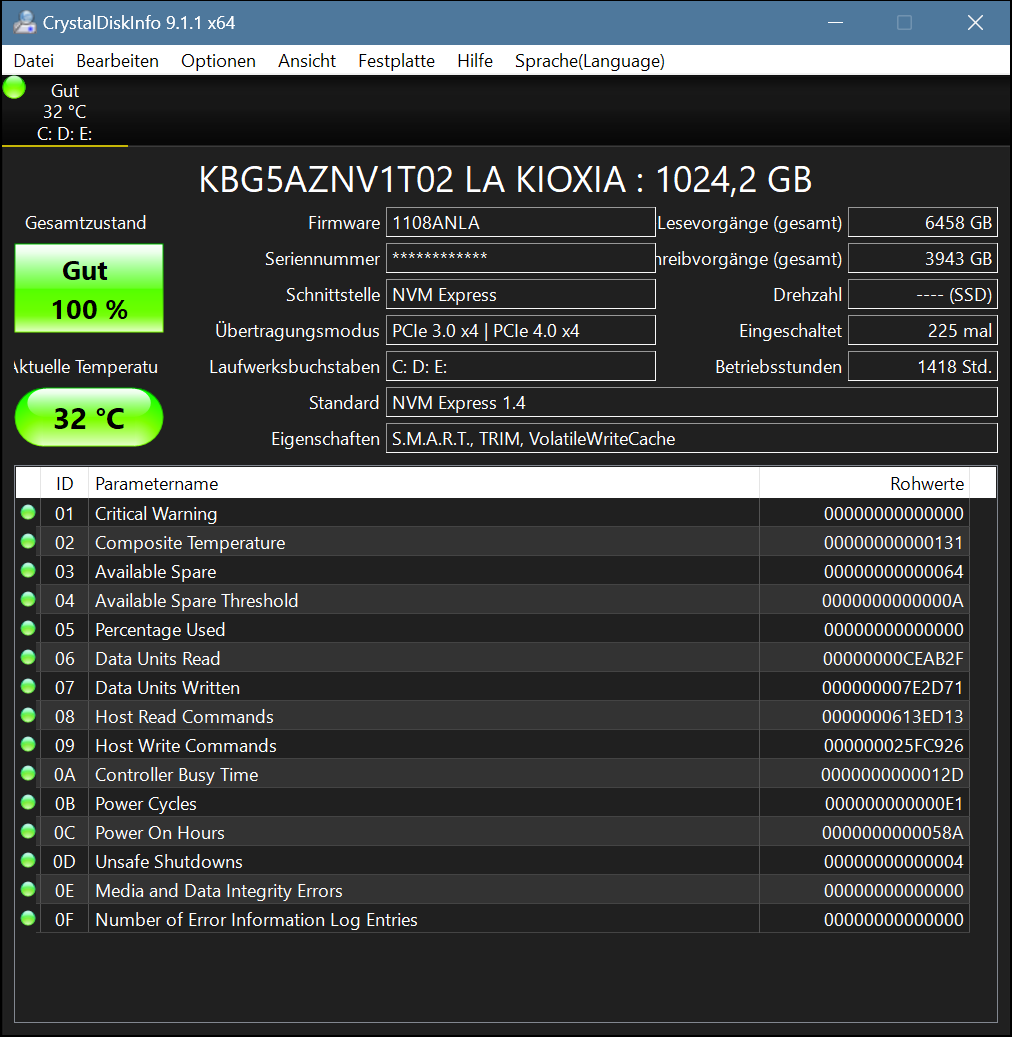Click the Drehzahl value ---- (SSD)
1012x1037 pixels.
(x=923, y=294)
